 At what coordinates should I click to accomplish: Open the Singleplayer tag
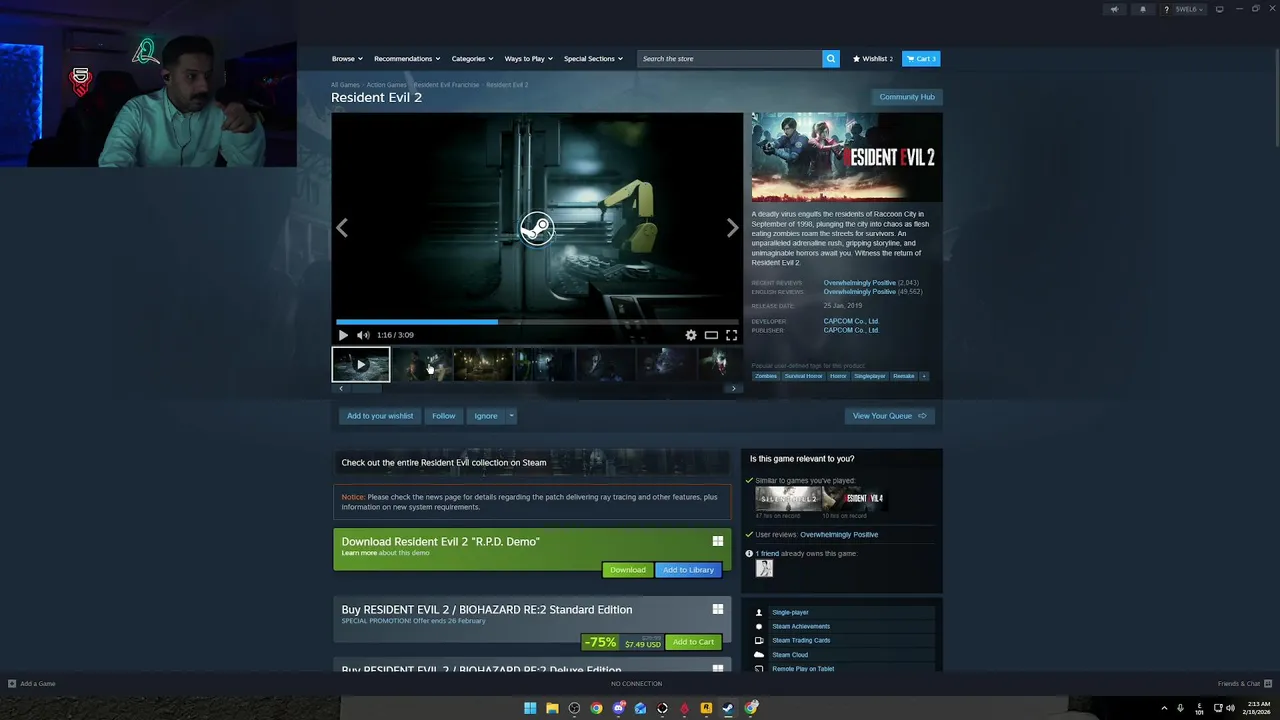pos(870,376)
